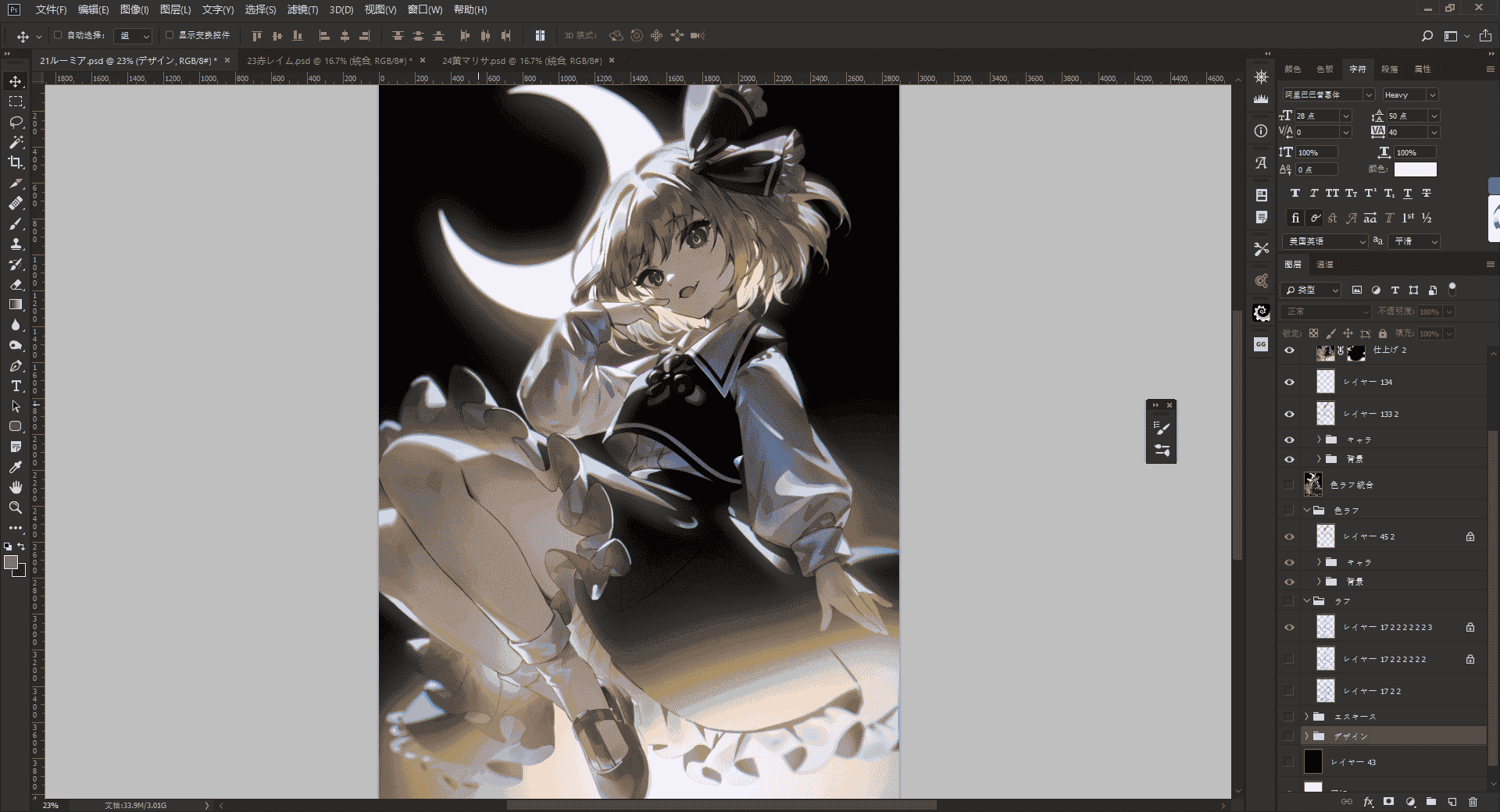Collapse the 色ラフ layer group
The width and height of the screenshot is (1500, 812).
[1307, 511]
